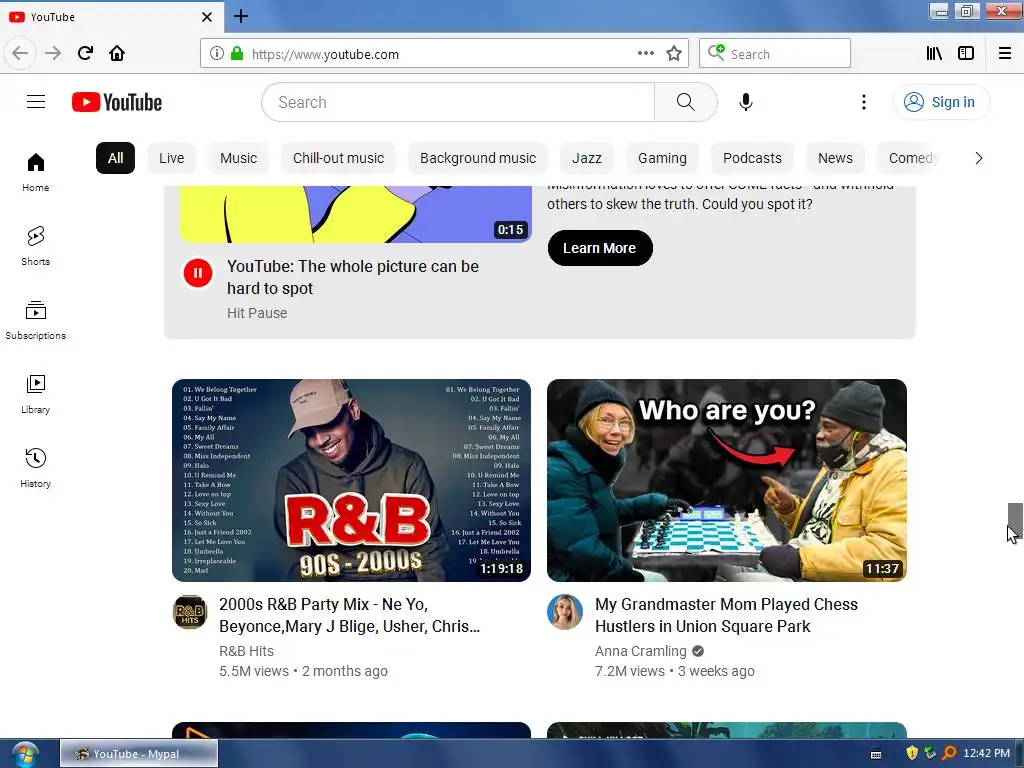Select the Live filter chip

(171, 158)
